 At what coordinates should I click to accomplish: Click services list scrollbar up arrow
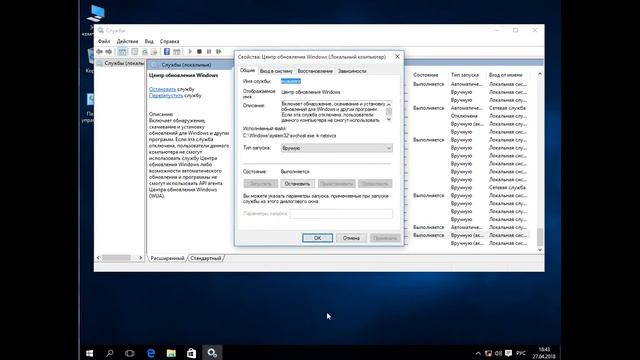click(x=540, y=74)
